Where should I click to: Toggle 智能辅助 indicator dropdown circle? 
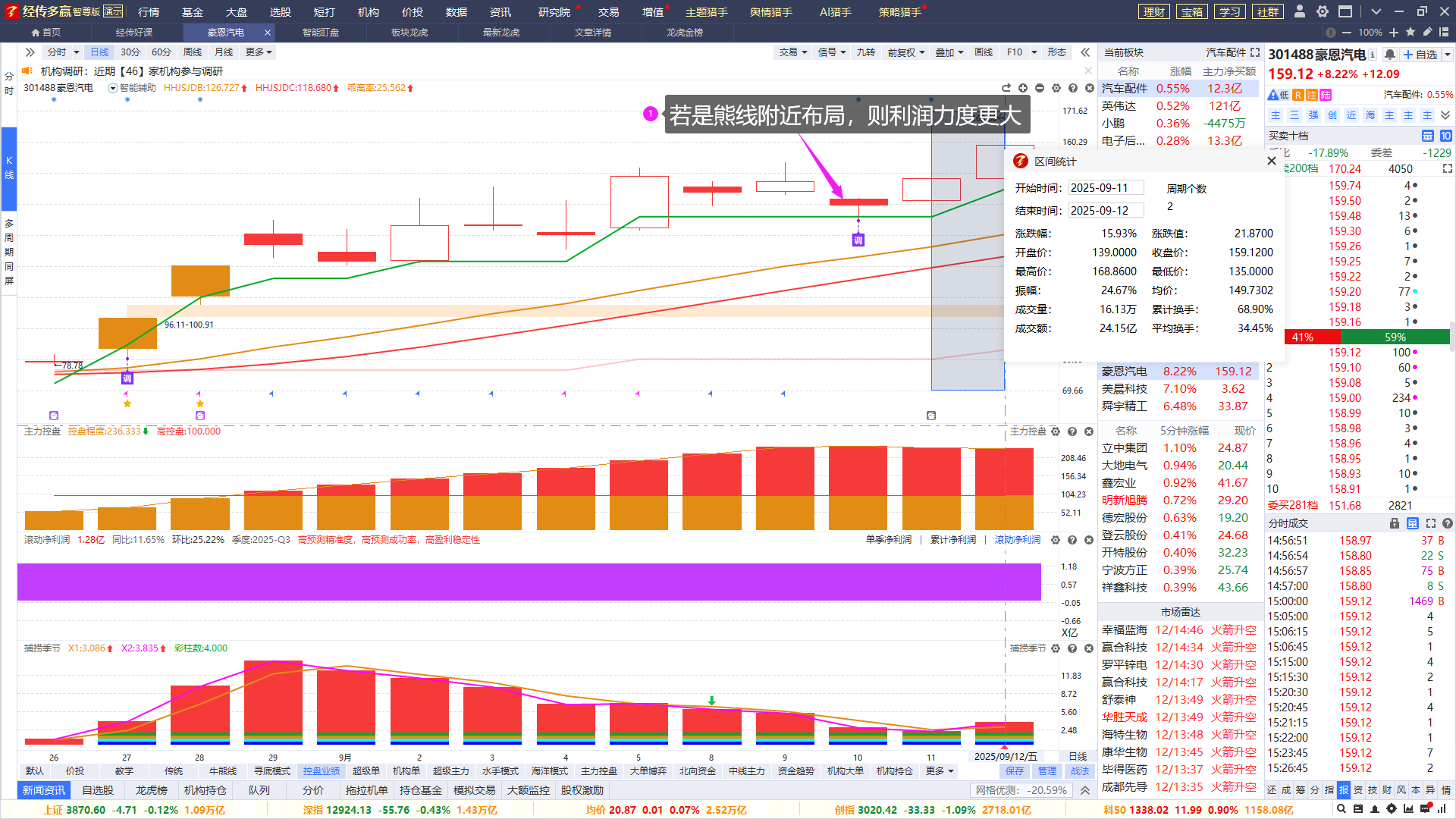(x=113, y=88)
